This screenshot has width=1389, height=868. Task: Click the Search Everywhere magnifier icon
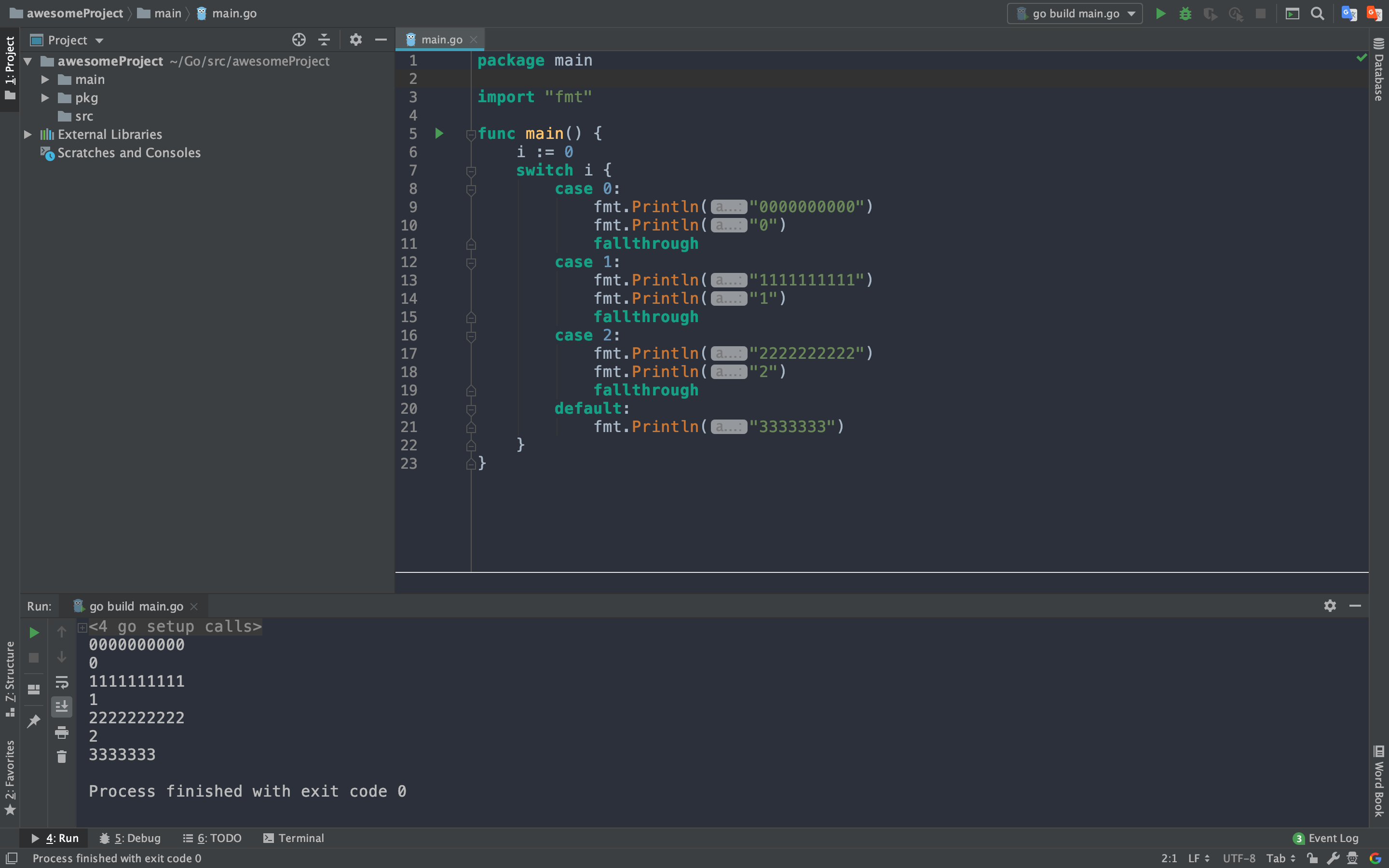pos(1317,14)
